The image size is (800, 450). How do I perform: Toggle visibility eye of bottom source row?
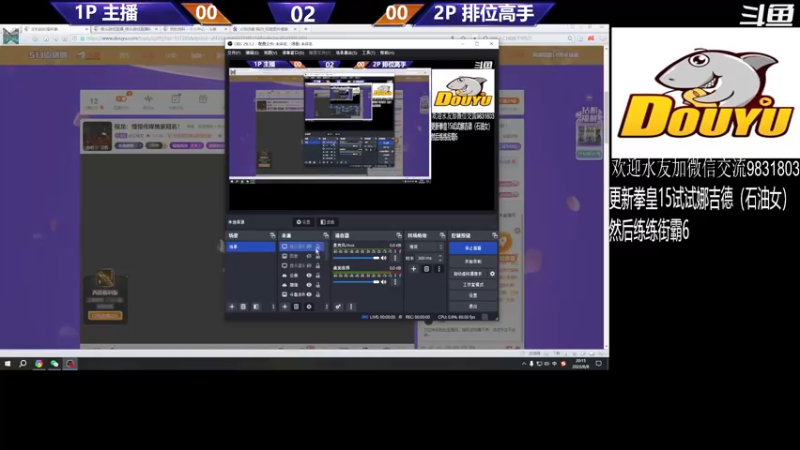[309, 295]
